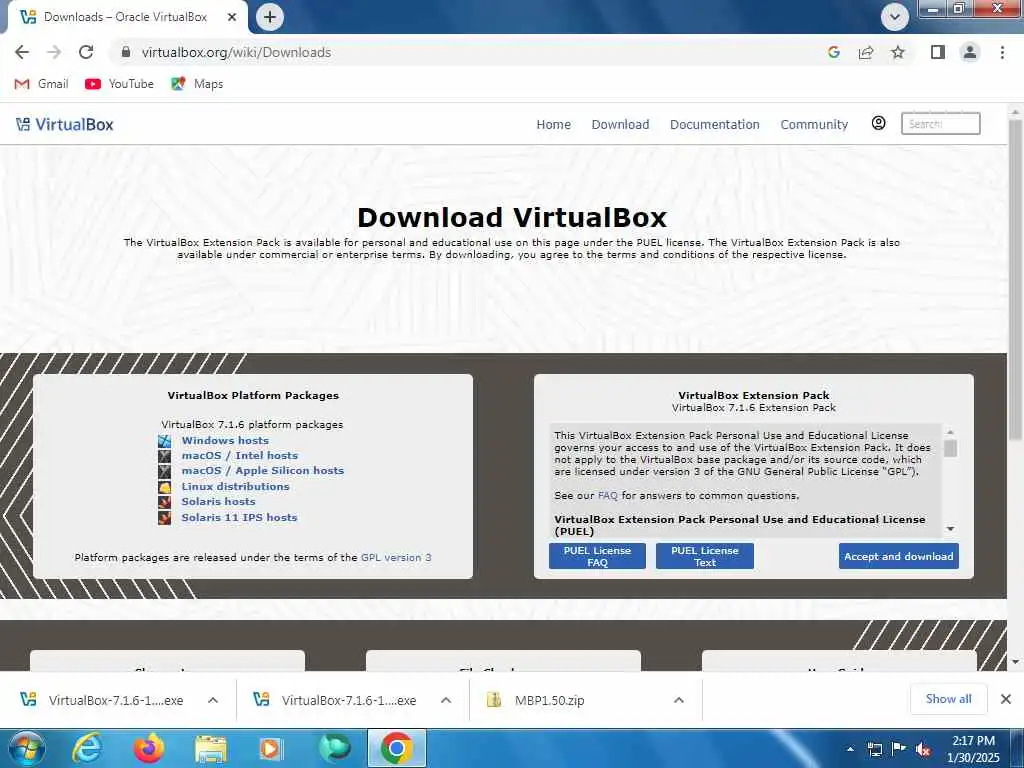The width and height of the screenshot is (1024, 768).
Task: Open the FAQ link in license text
Action: coord(607,496)
